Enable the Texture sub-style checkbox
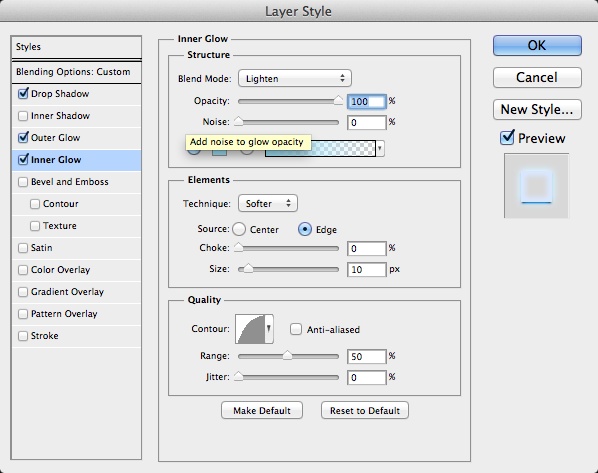Screen dimensions: 598x473 pyautogui.click(x=35, y=226)
